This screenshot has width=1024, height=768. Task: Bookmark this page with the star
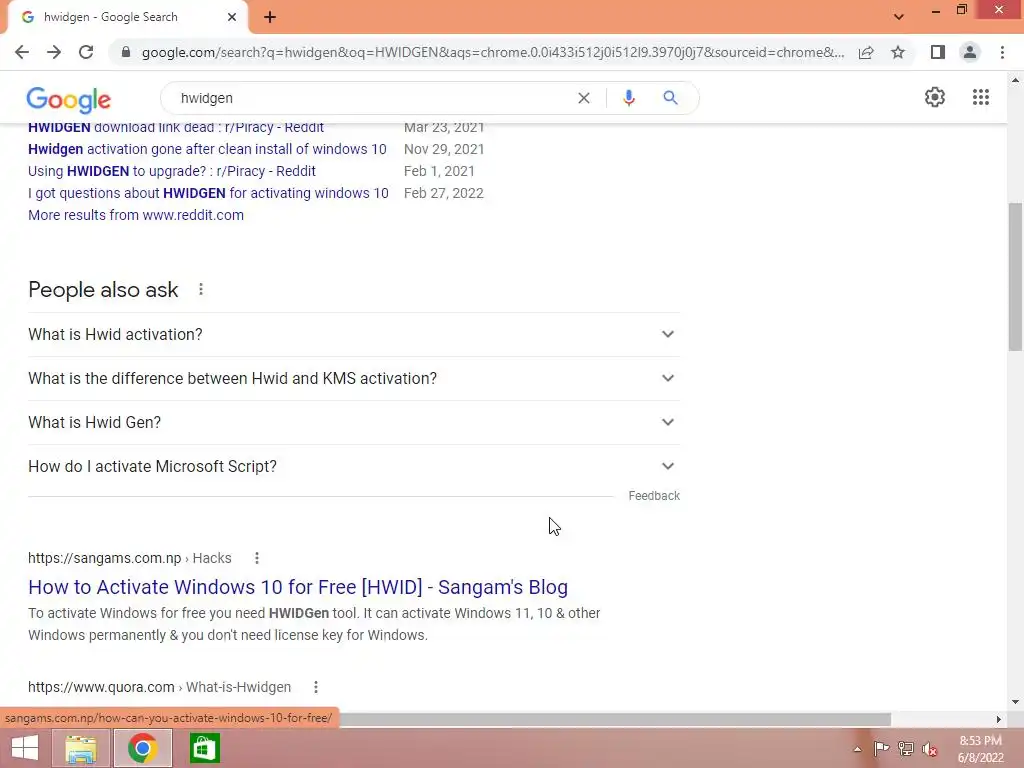coord(898,52)
